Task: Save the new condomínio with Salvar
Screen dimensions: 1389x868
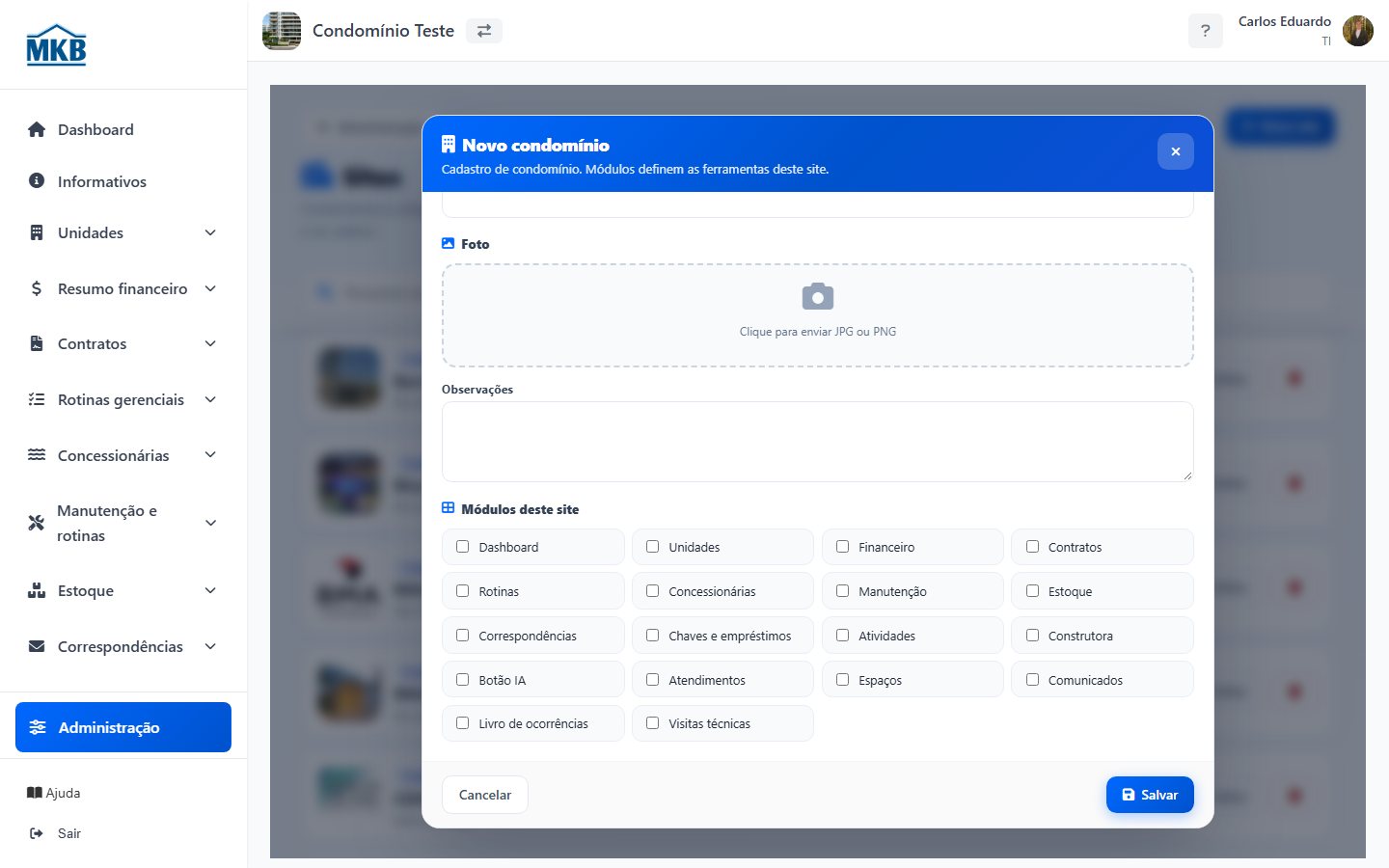Action: click(x=1150, y=795)
